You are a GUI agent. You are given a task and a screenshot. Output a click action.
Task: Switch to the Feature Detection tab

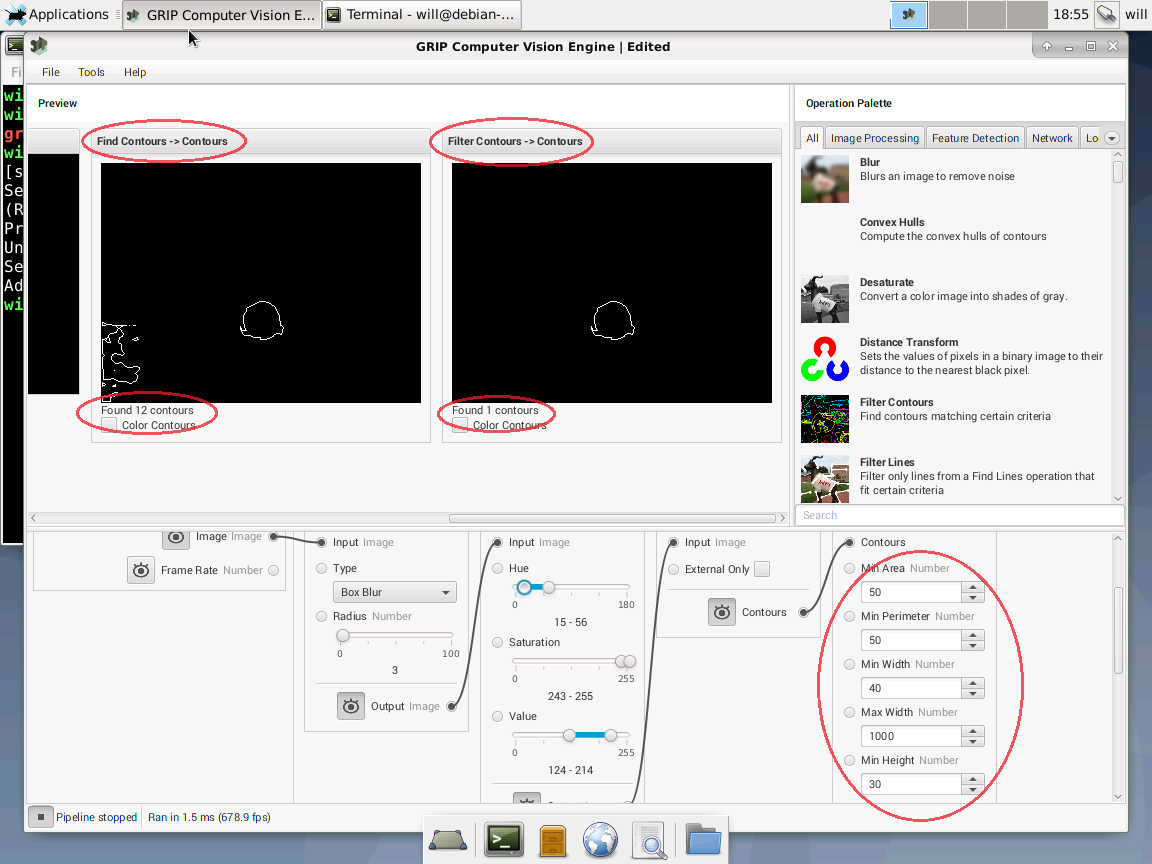[975, 138]
